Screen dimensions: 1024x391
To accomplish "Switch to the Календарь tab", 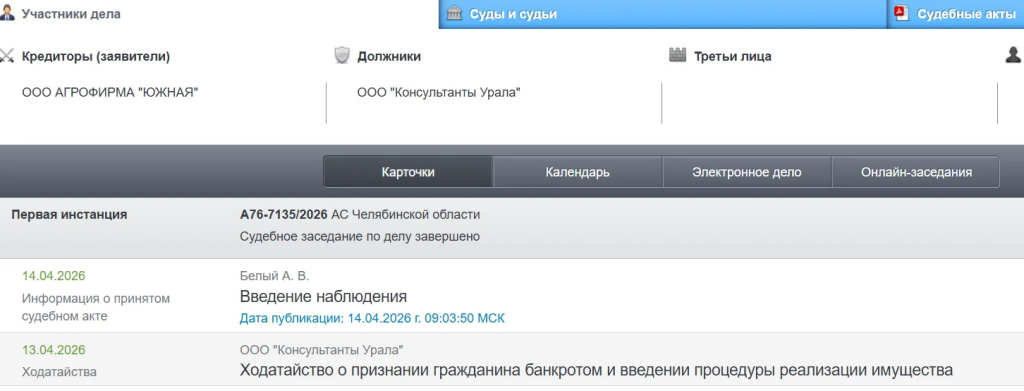I will click(x=578, y=172).
